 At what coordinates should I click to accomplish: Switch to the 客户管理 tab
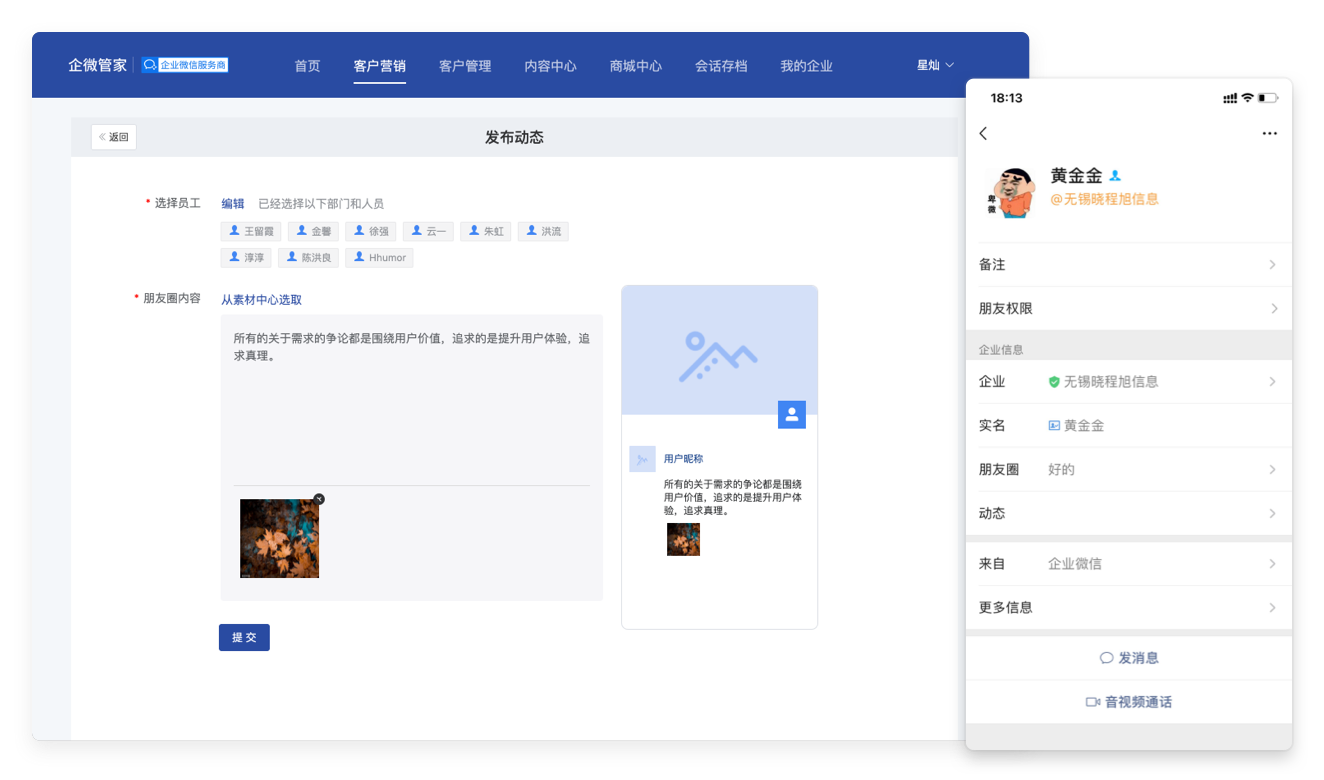click(x=465, y=66)
